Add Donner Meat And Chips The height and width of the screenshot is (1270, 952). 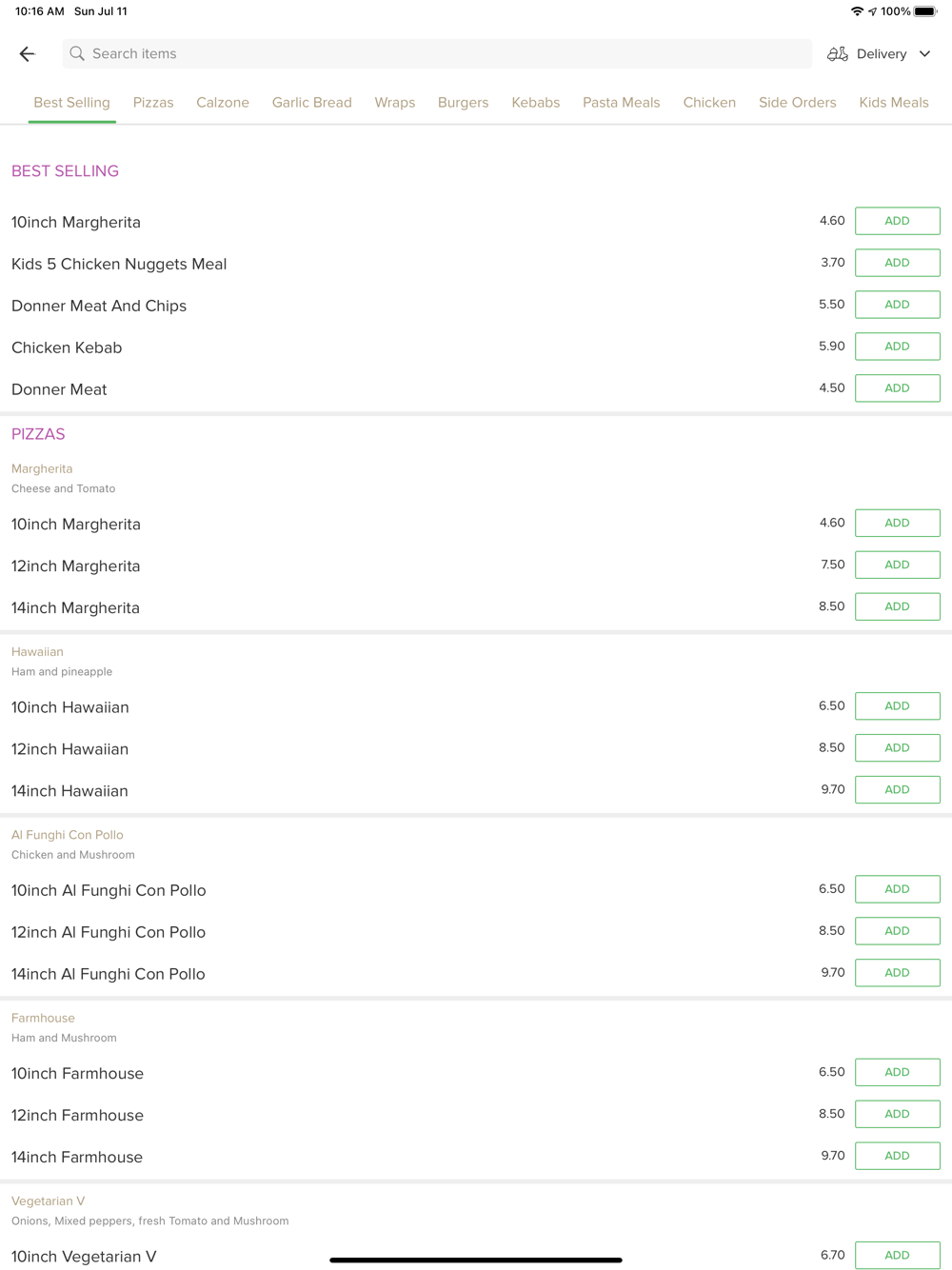click(x=897, y=305)
